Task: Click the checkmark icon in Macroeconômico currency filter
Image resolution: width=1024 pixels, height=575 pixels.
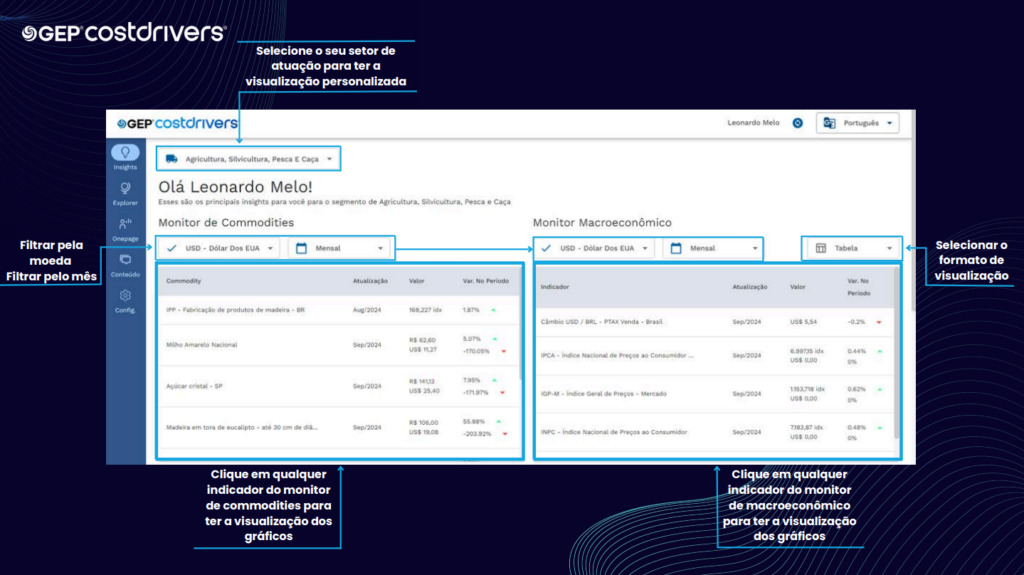Action: pos(546,248)
